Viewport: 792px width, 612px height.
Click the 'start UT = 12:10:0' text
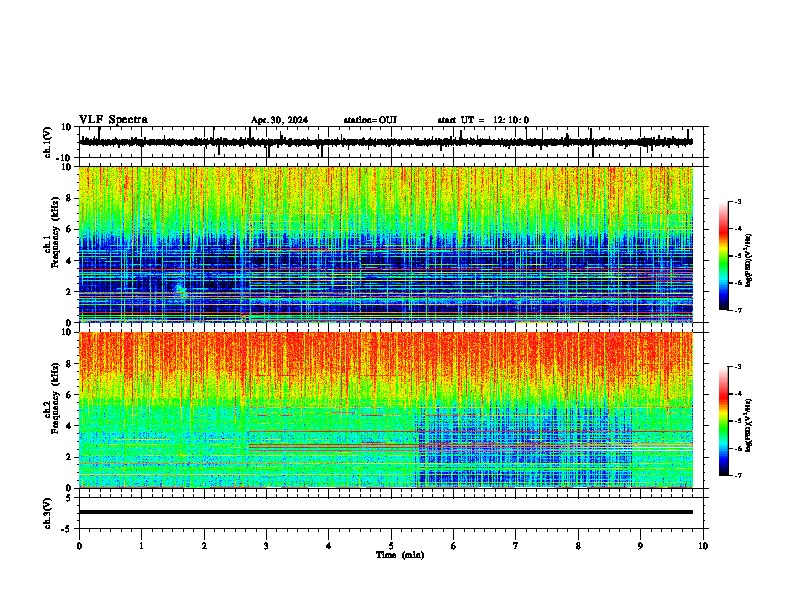coord(483,120)
